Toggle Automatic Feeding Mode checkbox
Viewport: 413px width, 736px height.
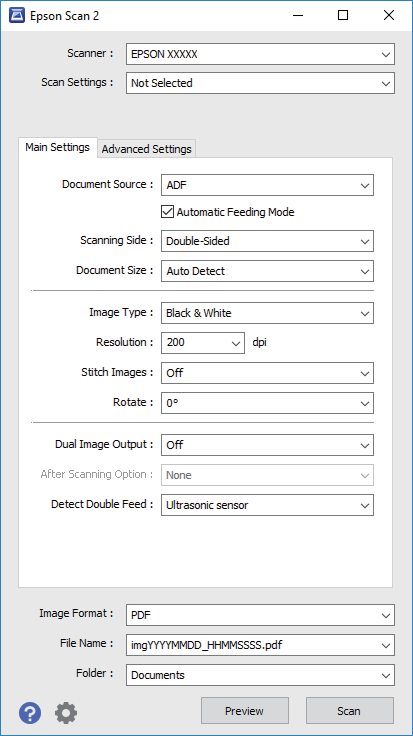(x=168, y=212)
